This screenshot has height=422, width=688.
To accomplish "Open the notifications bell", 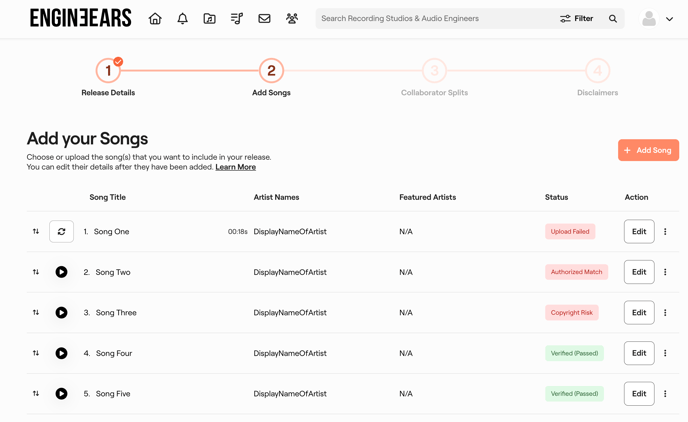I will tap(182, 19).
